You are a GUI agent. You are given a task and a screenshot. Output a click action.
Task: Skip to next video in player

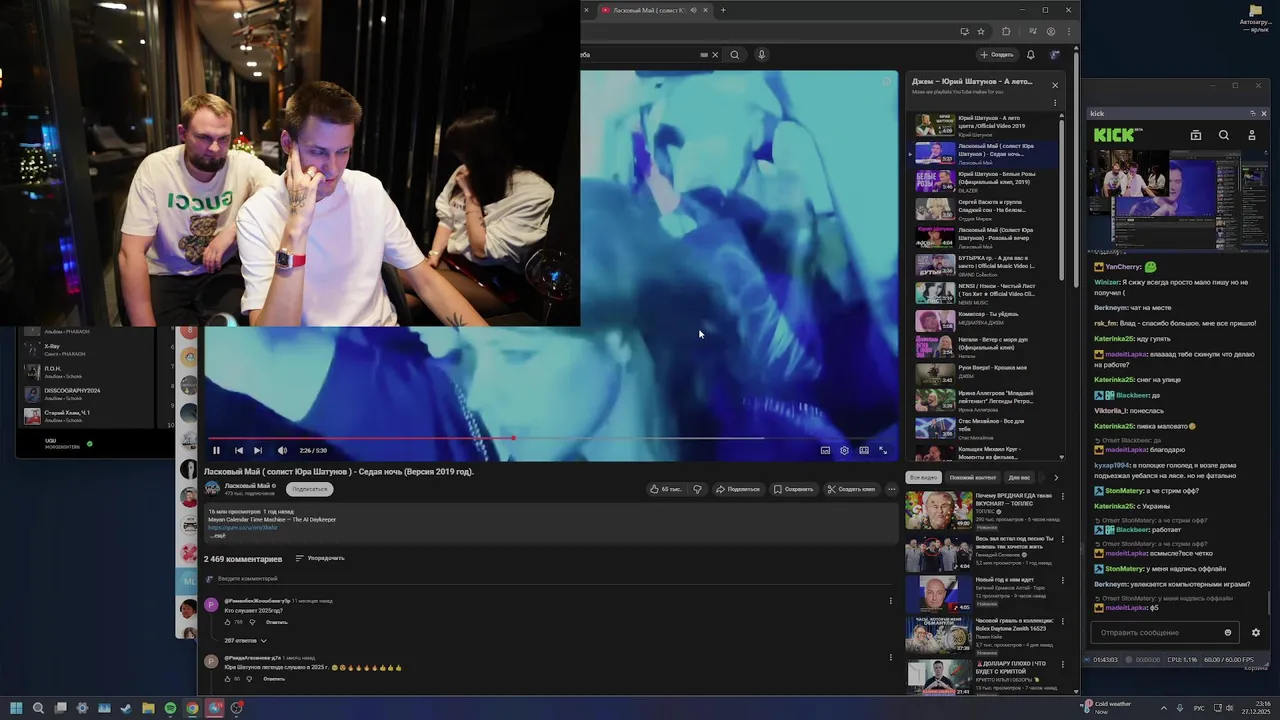coord(258,451)
